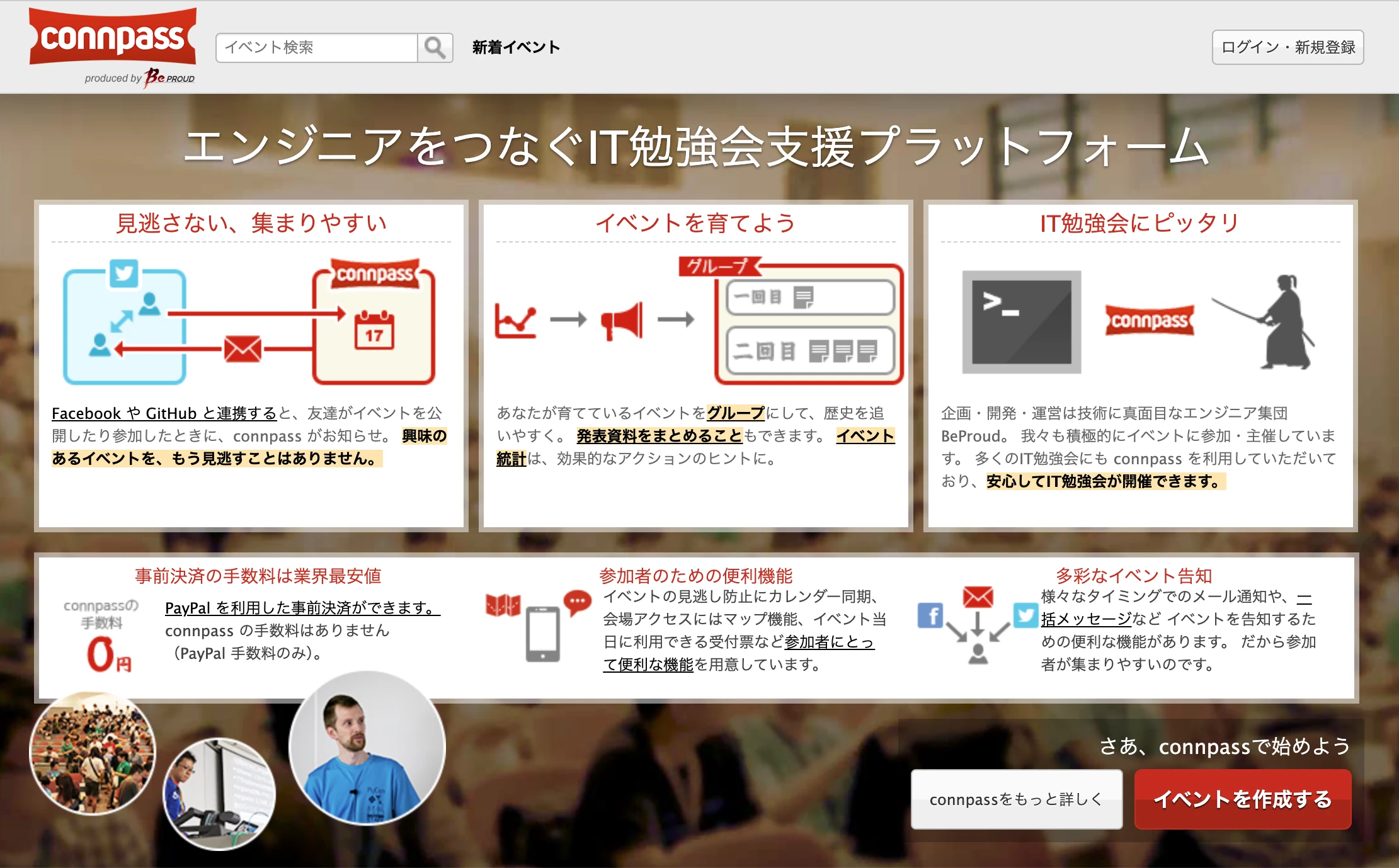Click the red megaphone icon
This screenshot has width=1399, height=868.
click(x=622, y=321)
